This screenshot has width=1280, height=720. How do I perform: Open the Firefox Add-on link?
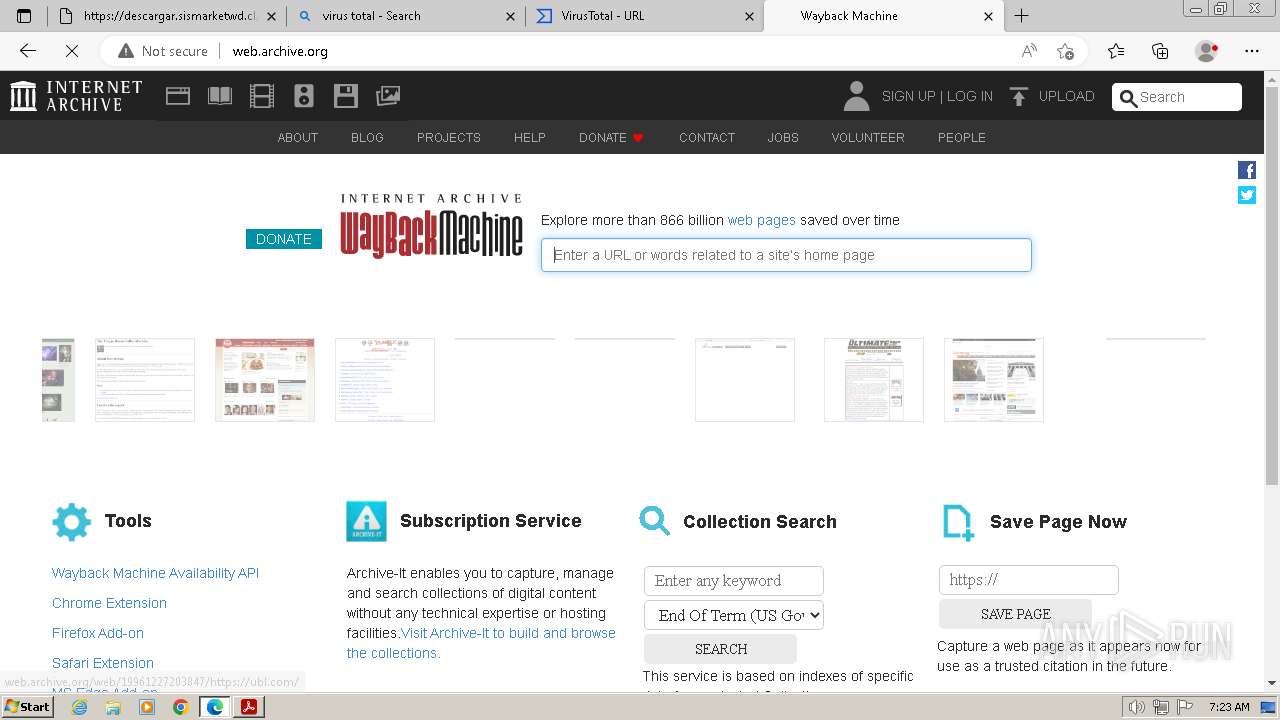coord(98,633)
